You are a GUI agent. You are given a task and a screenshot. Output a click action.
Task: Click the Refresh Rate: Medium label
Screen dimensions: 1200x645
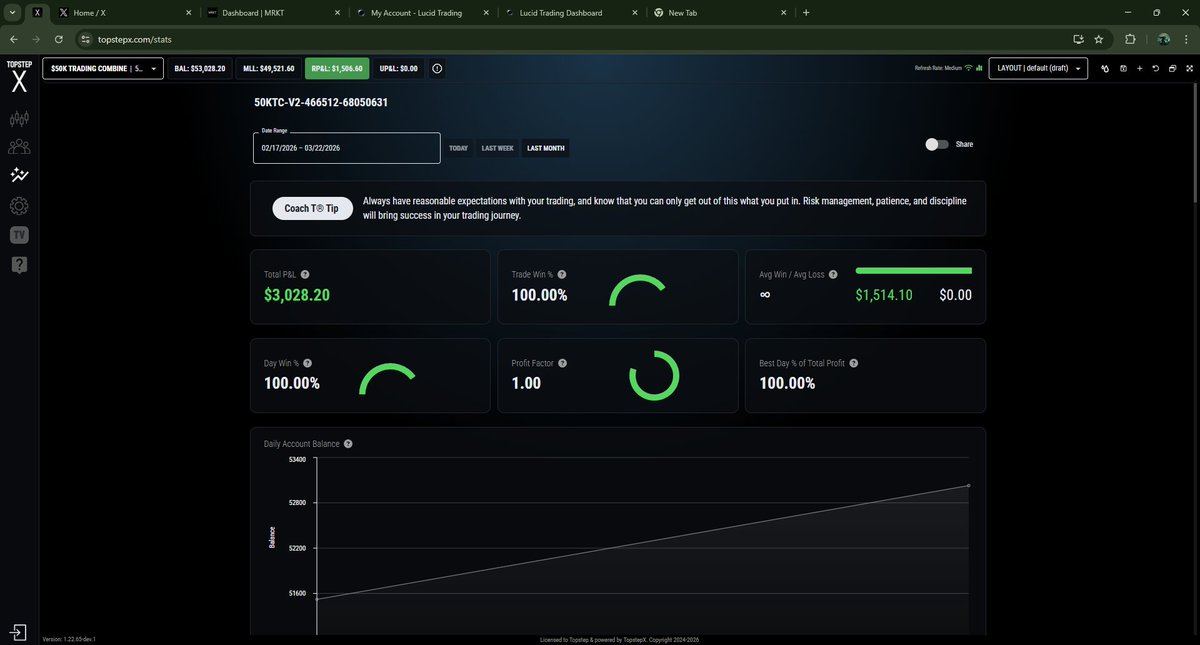click(x=938, y=68)
